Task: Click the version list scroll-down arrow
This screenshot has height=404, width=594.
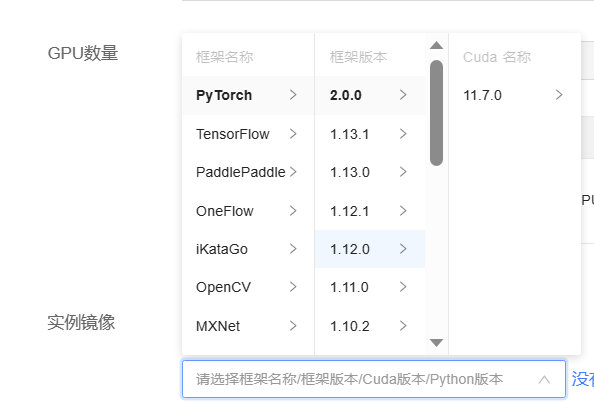Action: [x=436, y=343]
